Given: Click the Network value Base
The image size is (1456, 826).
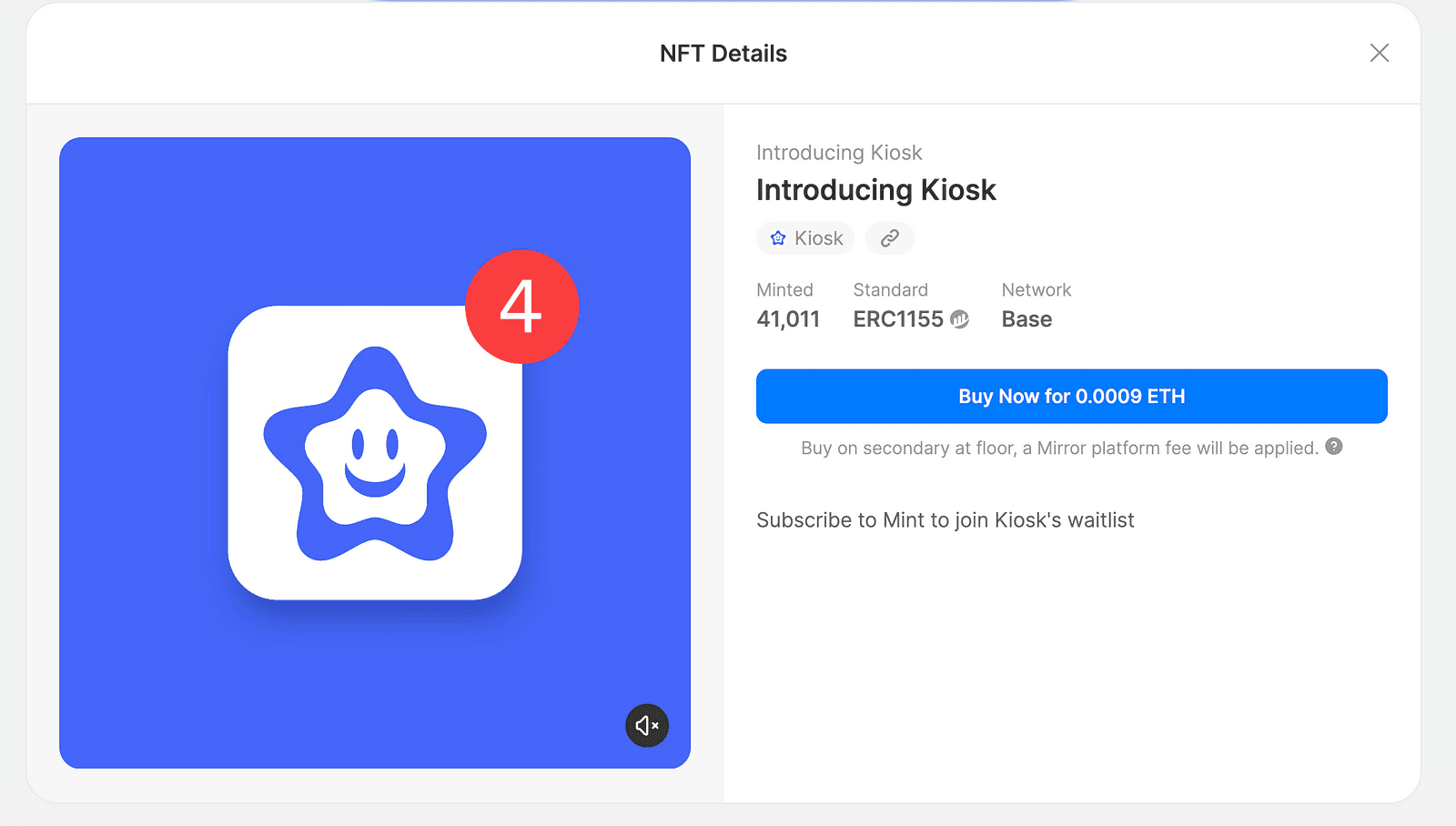Looking at the screenshot, I should pyautogui.click(x=1026, y=319).
